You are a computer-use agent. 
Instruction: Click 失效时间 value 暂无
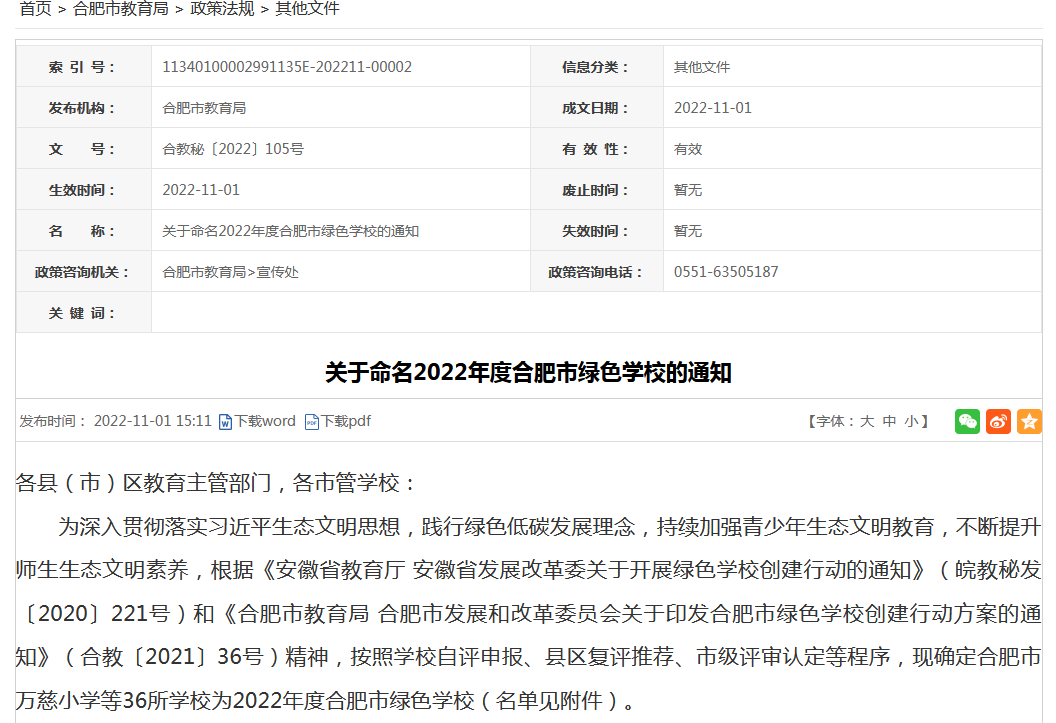pyautogui.click(x=688, y=231)
